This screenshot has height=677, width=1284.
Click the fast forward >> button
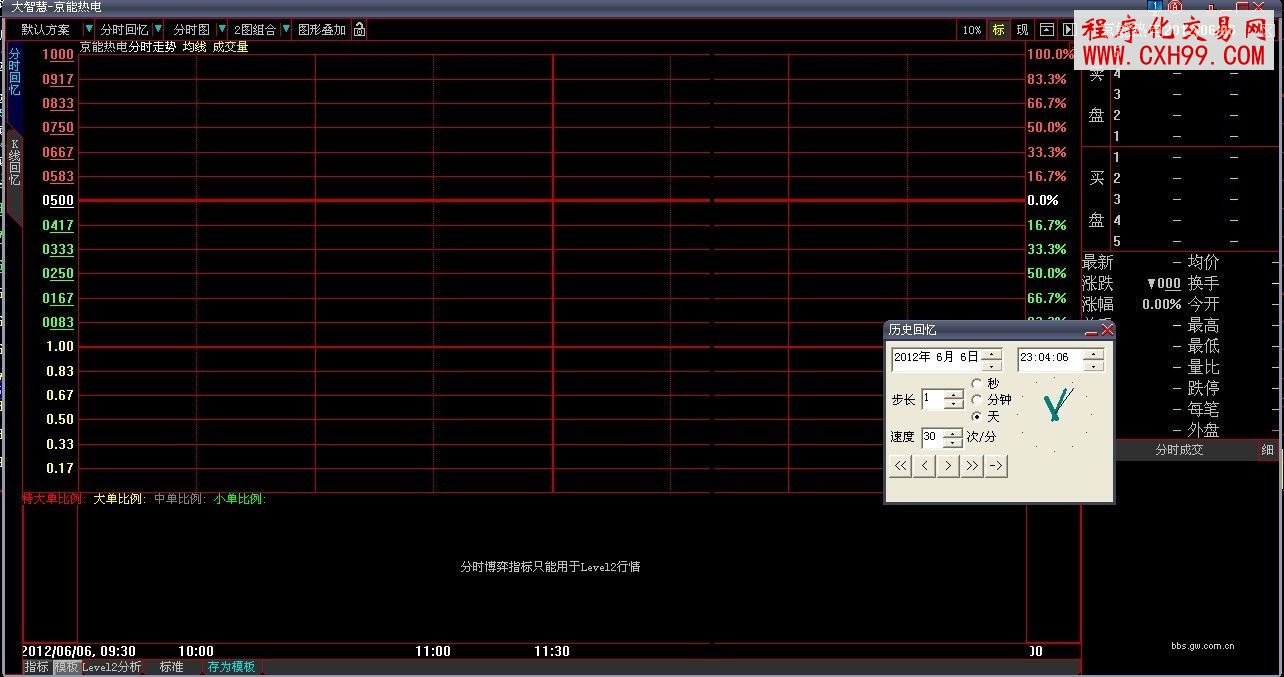[x=972, y=466]
